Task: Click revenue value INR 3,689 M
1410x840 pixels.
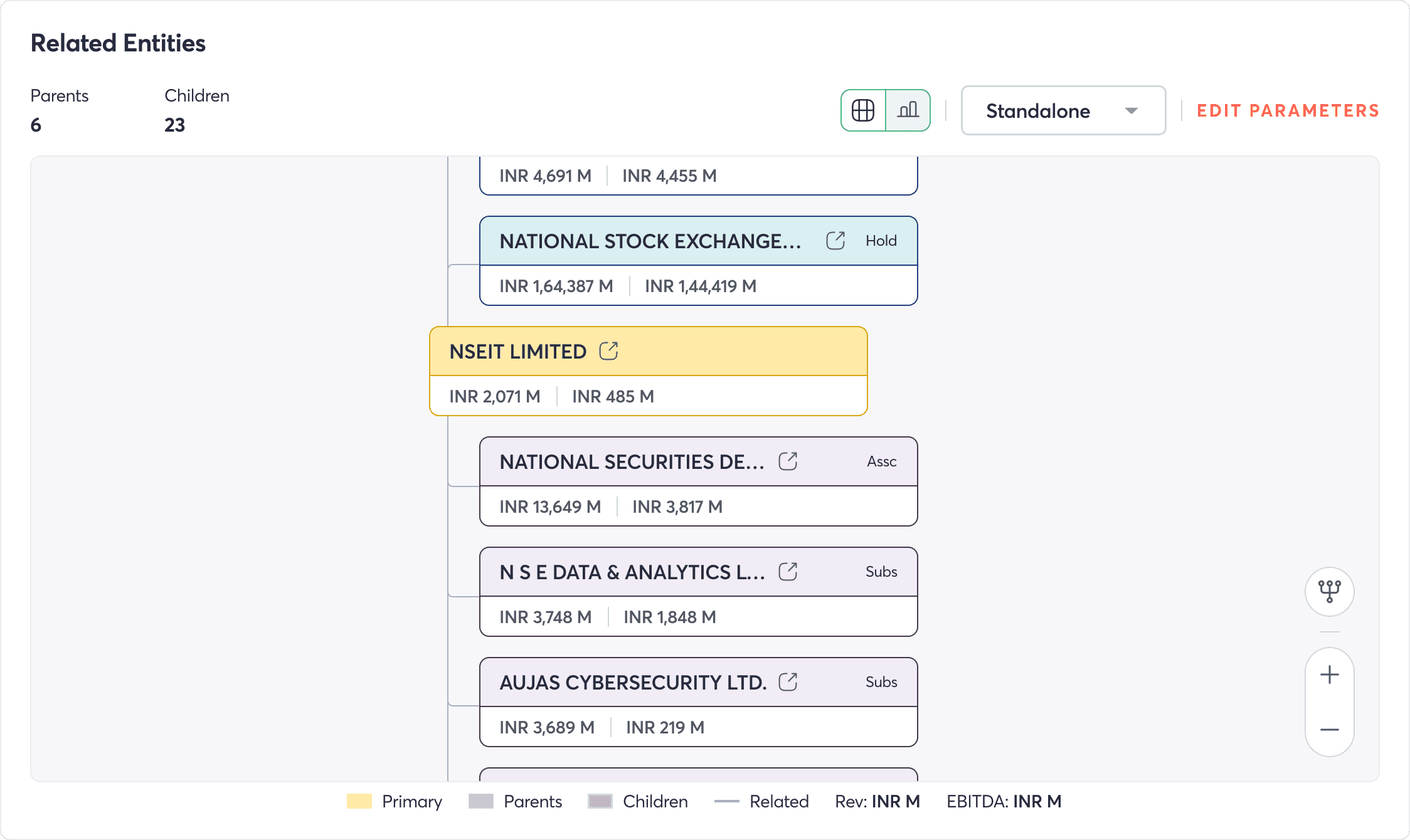Action: pos(547,728)
